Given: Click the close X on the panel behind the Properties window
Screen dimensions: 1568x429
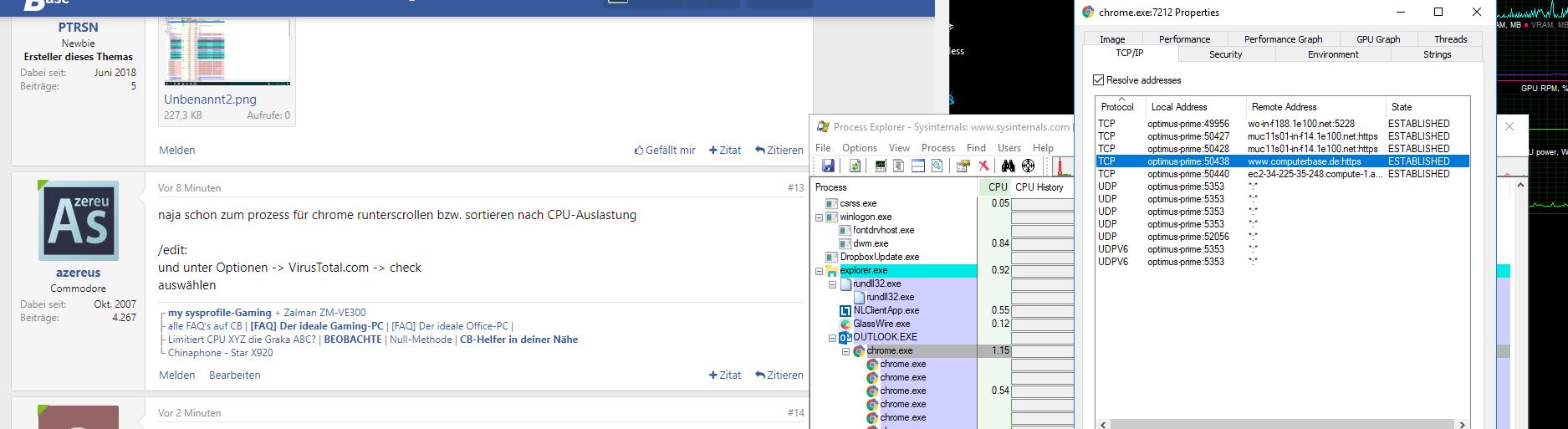Looking at the screenshot, I should coord(1509,127).
